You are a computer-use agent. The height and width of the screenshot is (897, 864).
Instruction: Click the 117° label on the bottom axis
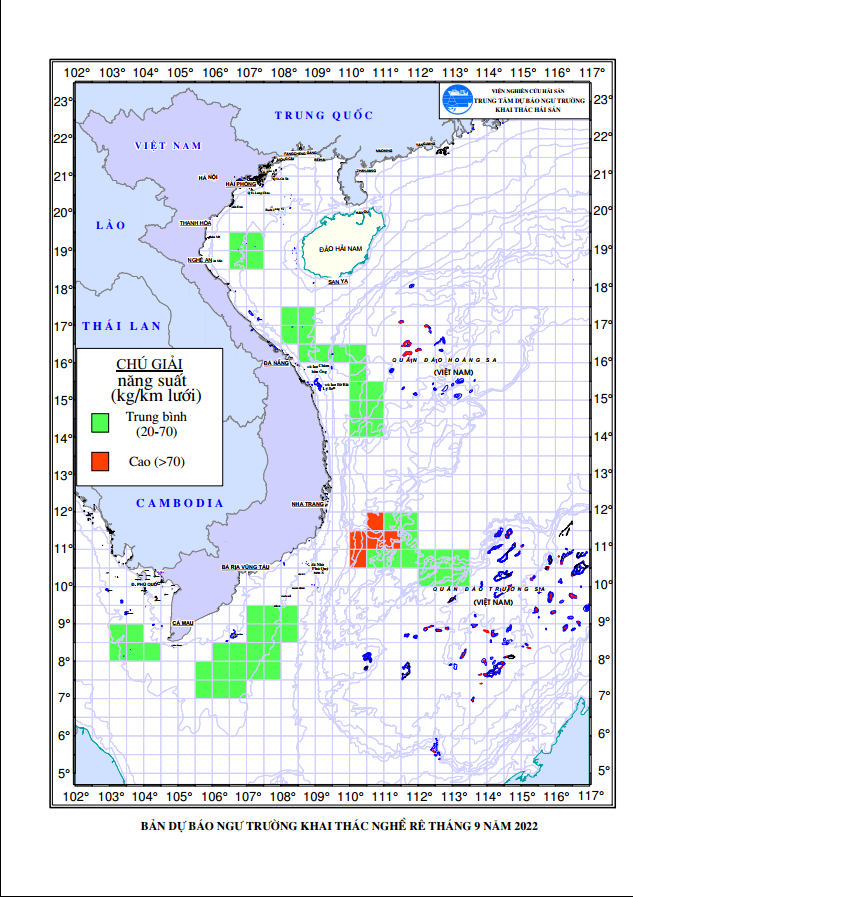tap(590, 796)
